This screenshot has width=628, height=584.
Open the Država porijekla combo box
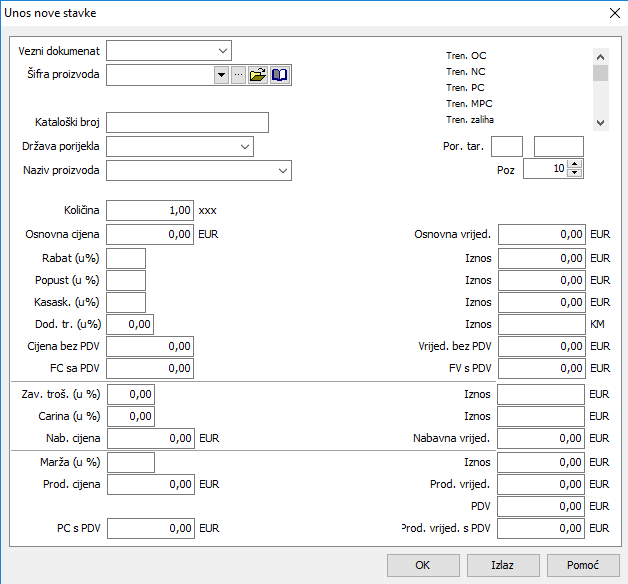click(x=245, y=147)
